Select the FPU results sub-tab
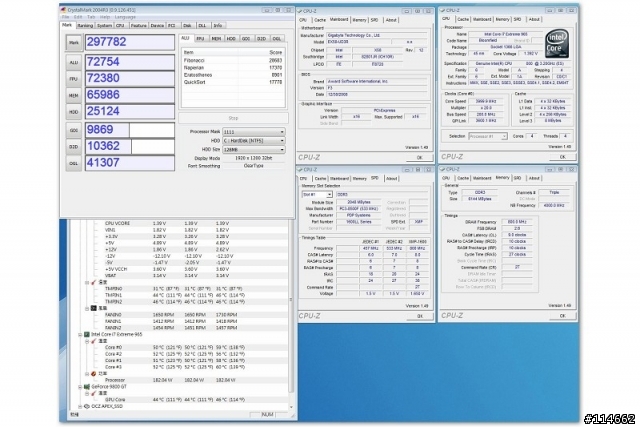The height and width of the screenshot is (427, 640). click(x=200, y=38)
